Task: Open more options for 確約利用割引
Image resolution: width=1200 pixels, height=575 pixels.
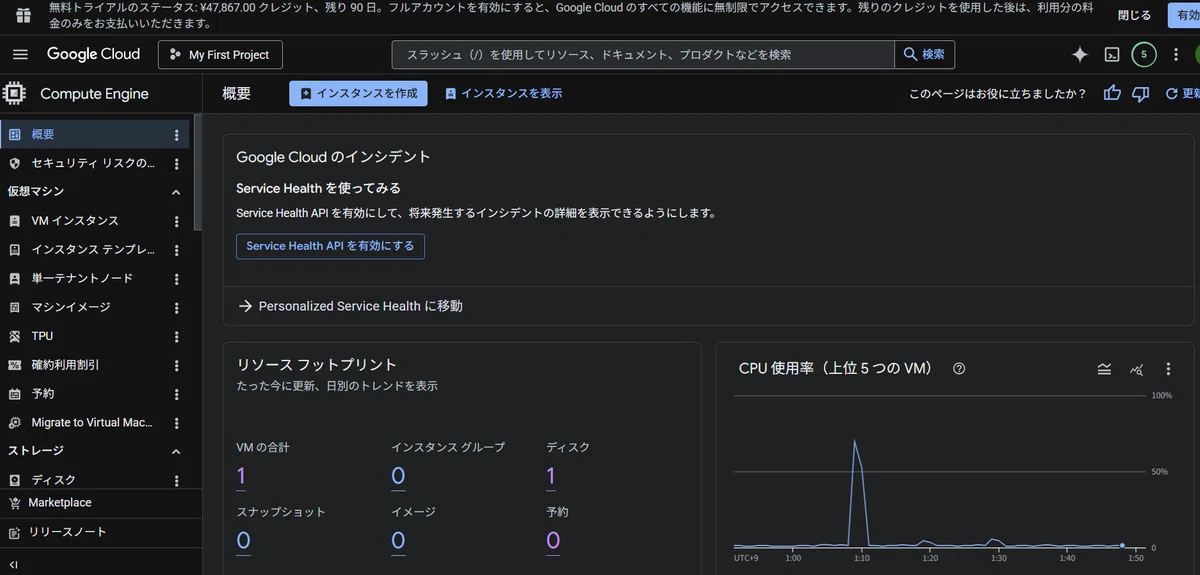Action: tap(177, 366)
